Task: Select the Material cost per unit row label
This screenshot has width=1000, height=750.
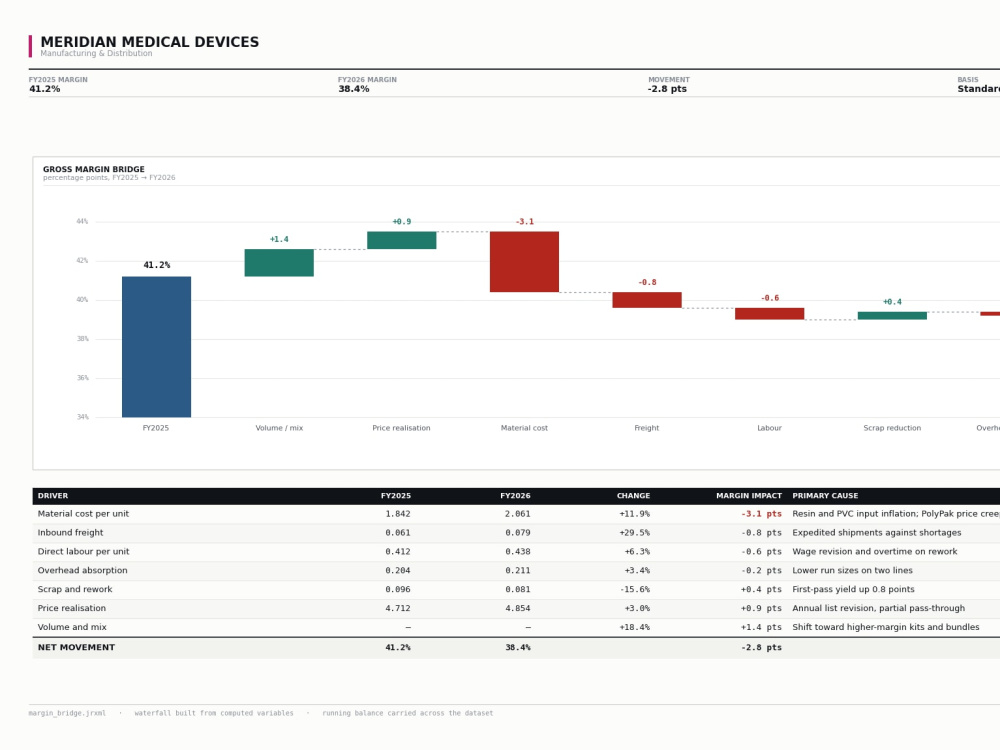Action: point(83,514)
